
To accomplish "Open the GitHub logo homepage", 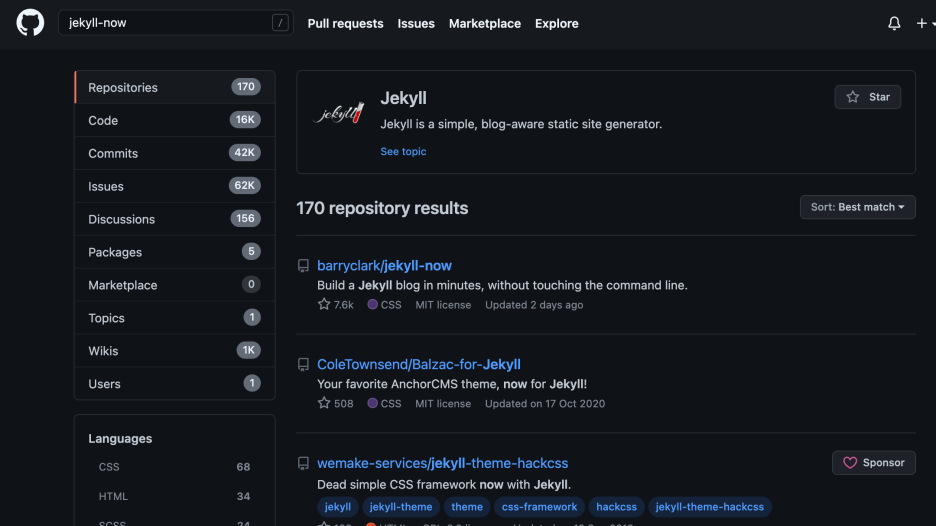I will 30,23.
